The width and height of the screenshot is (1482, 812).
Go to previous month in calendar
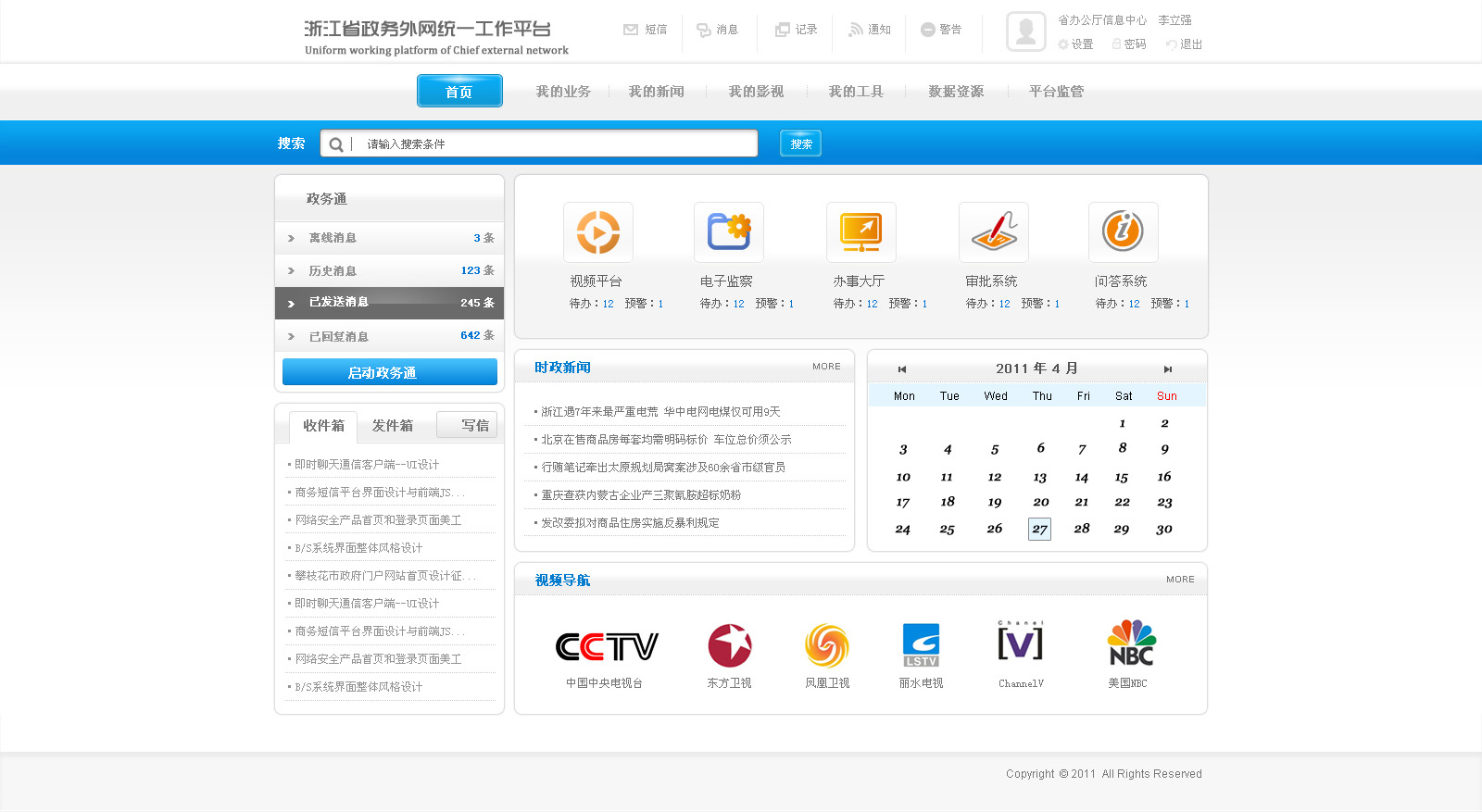(902, 369)
